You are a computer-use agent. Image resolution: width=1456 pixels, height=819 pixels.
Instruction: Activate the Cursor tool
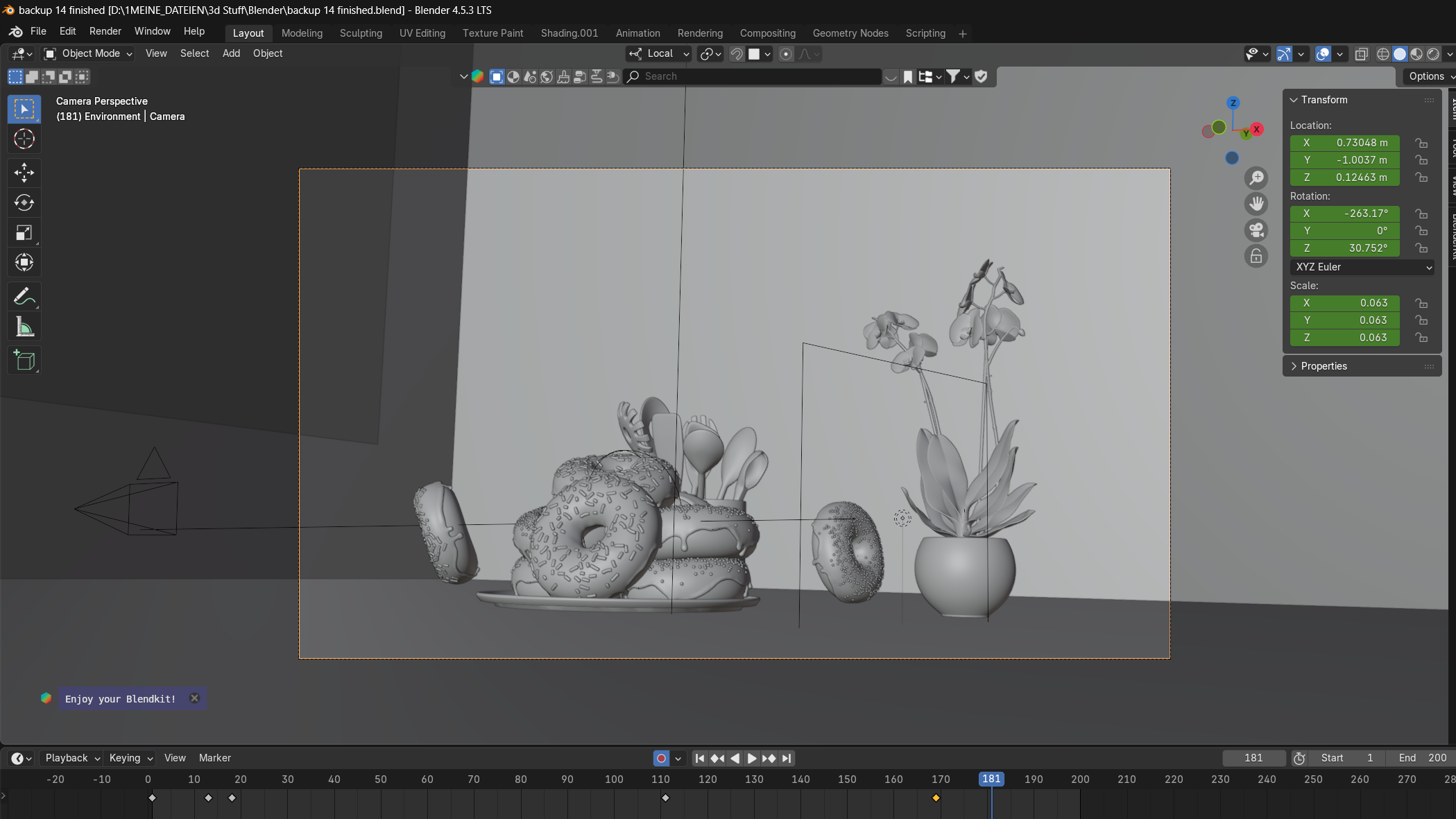tap(24, 139)
